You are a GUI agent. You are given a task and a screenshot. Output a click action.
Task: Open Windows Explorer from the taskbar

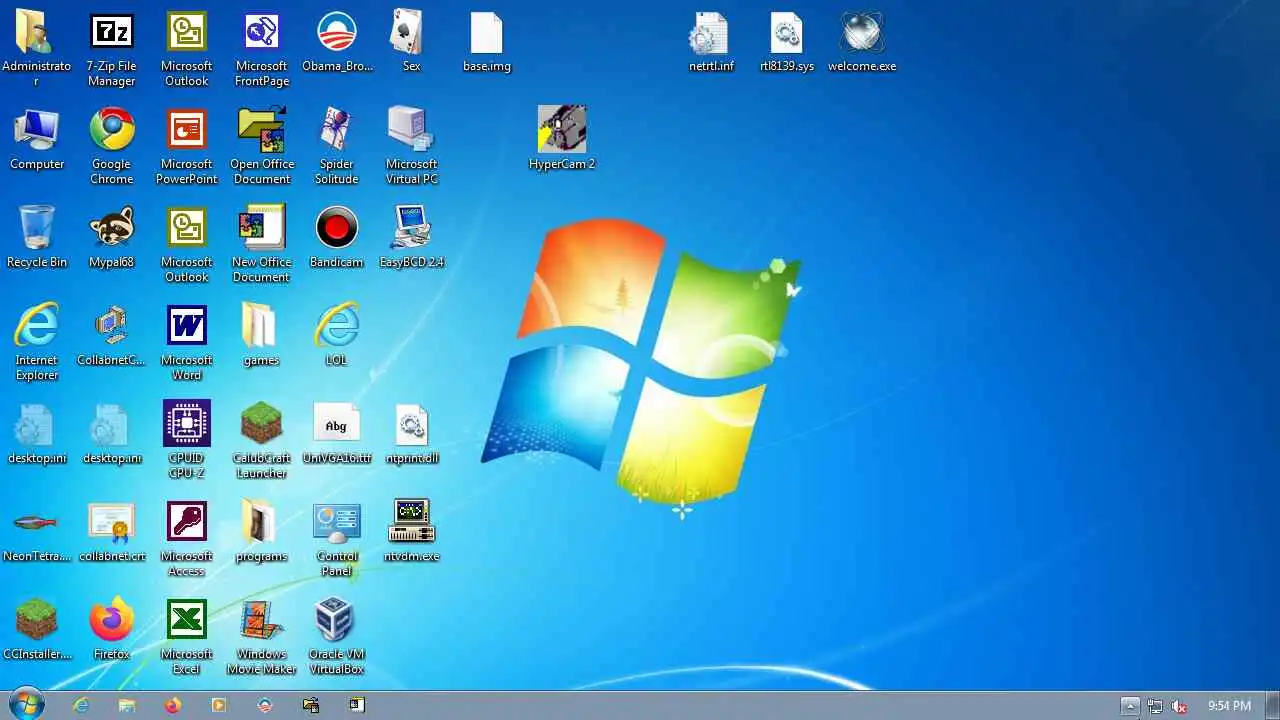[127, 705]
